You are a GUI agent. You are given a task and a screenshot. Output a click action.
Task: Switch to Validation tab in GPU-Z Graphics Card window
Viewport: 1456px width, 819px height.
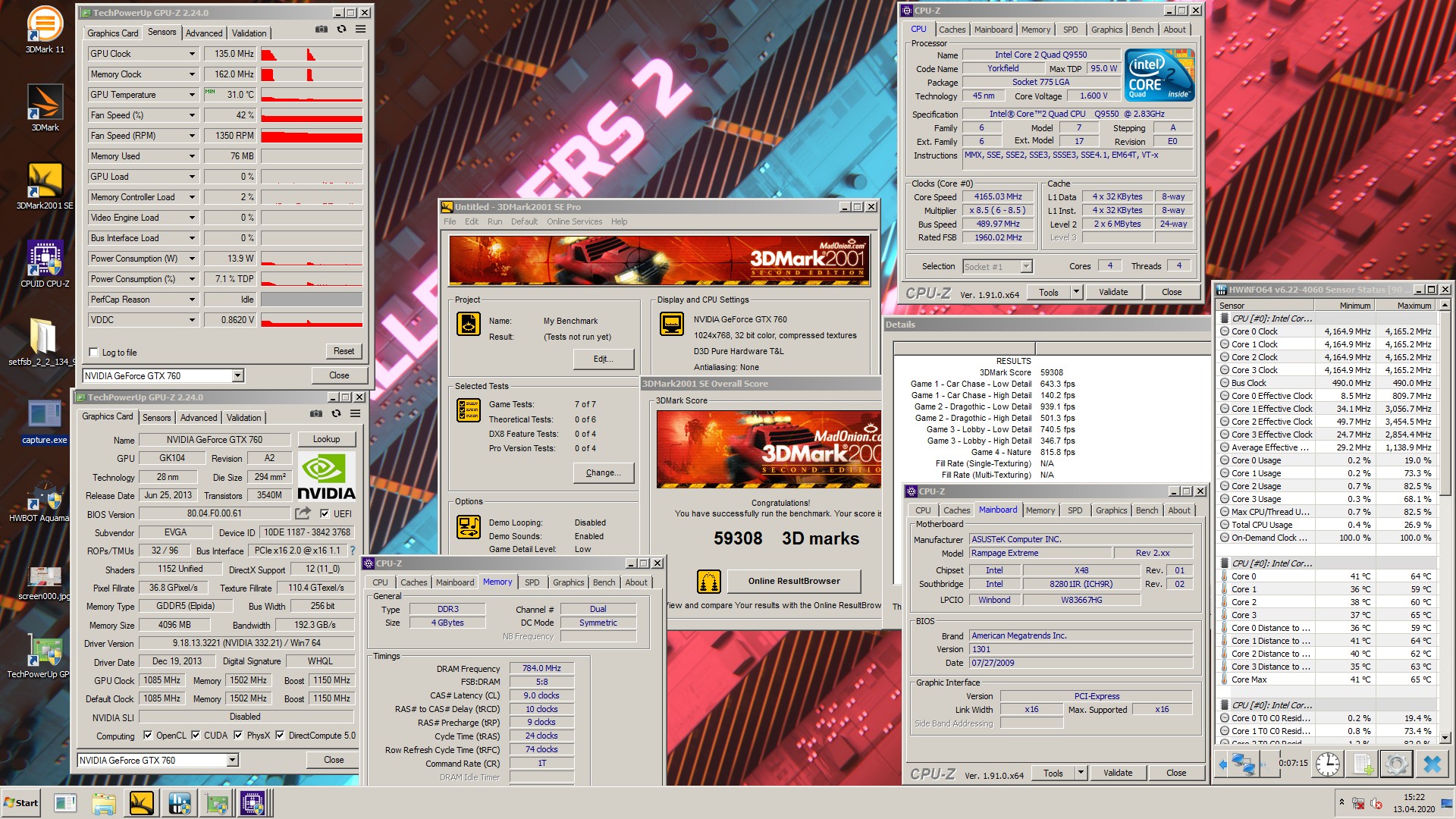243,418
